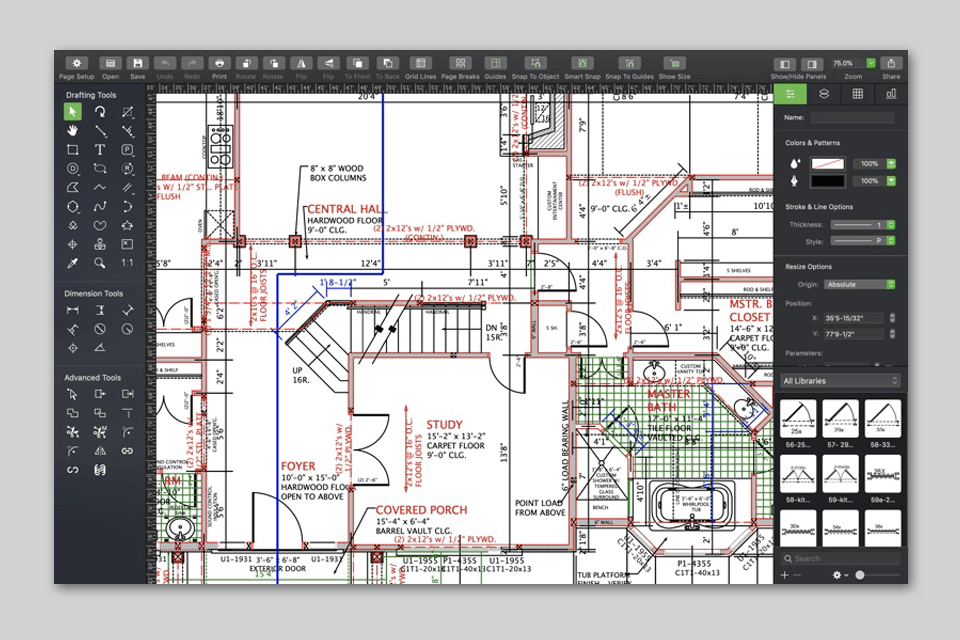The image size is (960, 640).
Task: Select the polygon shape tool
Action: tap(72, 206)
